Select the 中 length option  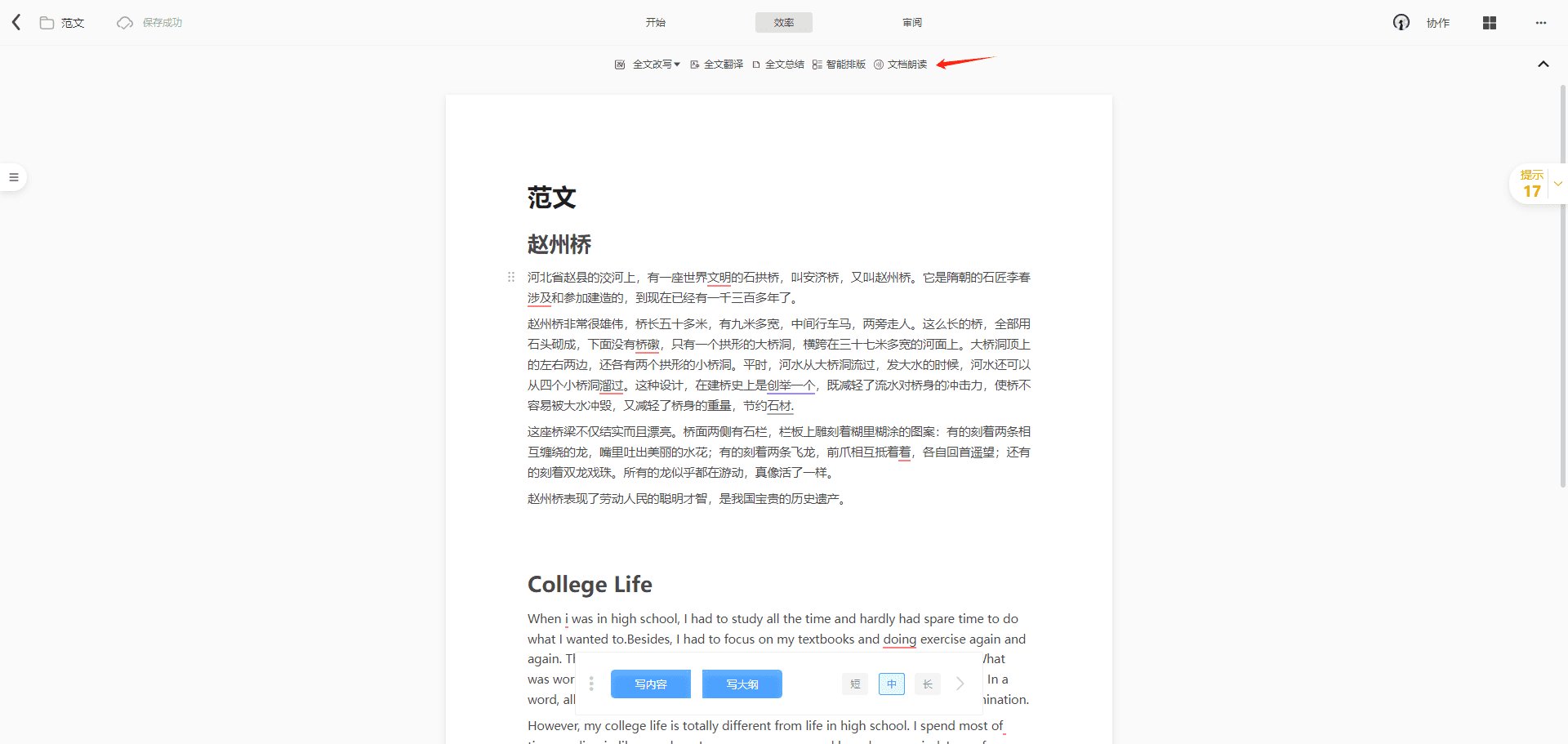click(x=891, y=684)
